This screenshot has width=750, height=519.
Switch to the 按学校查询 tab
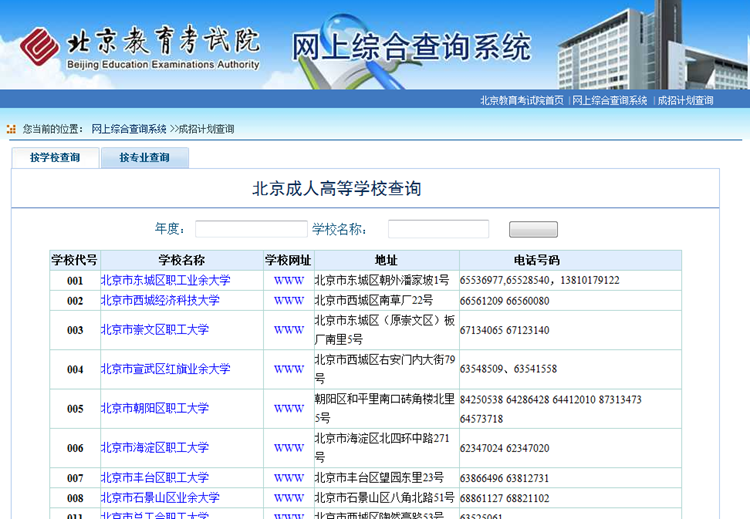pos(55,157)
